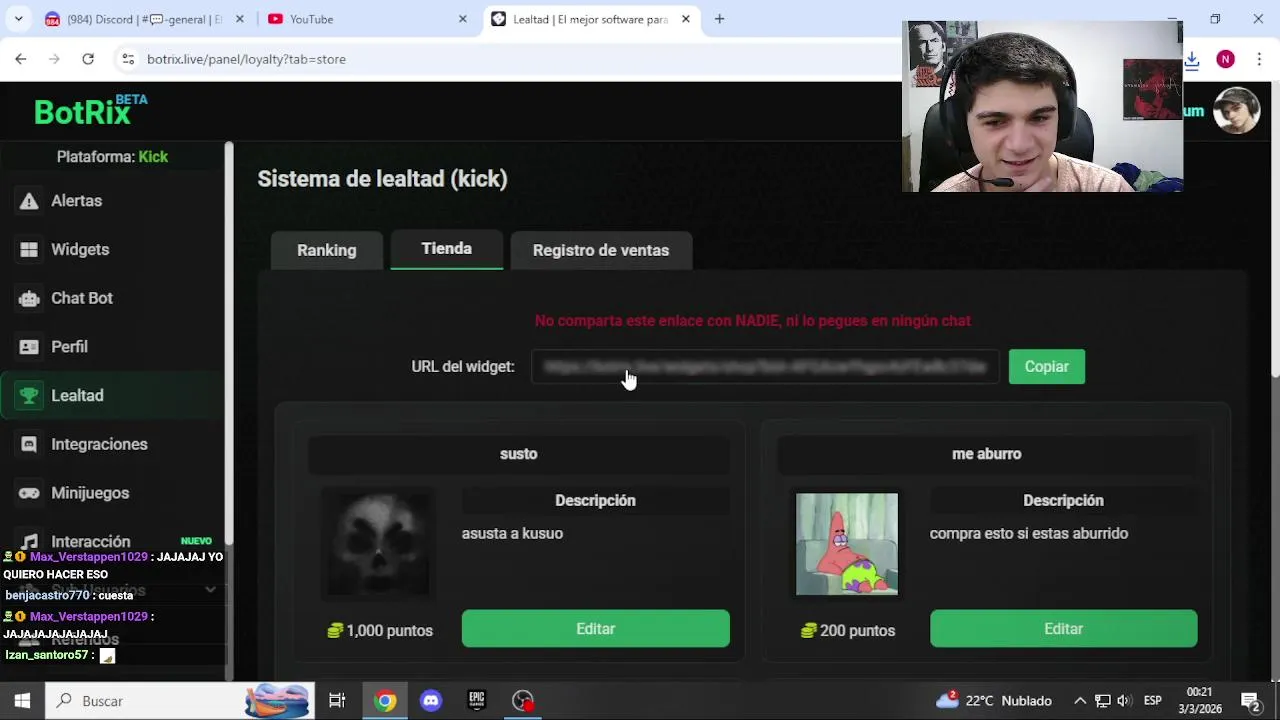Click the blurred widget URL field
Viewport: 1280px width, 720px height.
pyautogui.click(x=765, y=367)
